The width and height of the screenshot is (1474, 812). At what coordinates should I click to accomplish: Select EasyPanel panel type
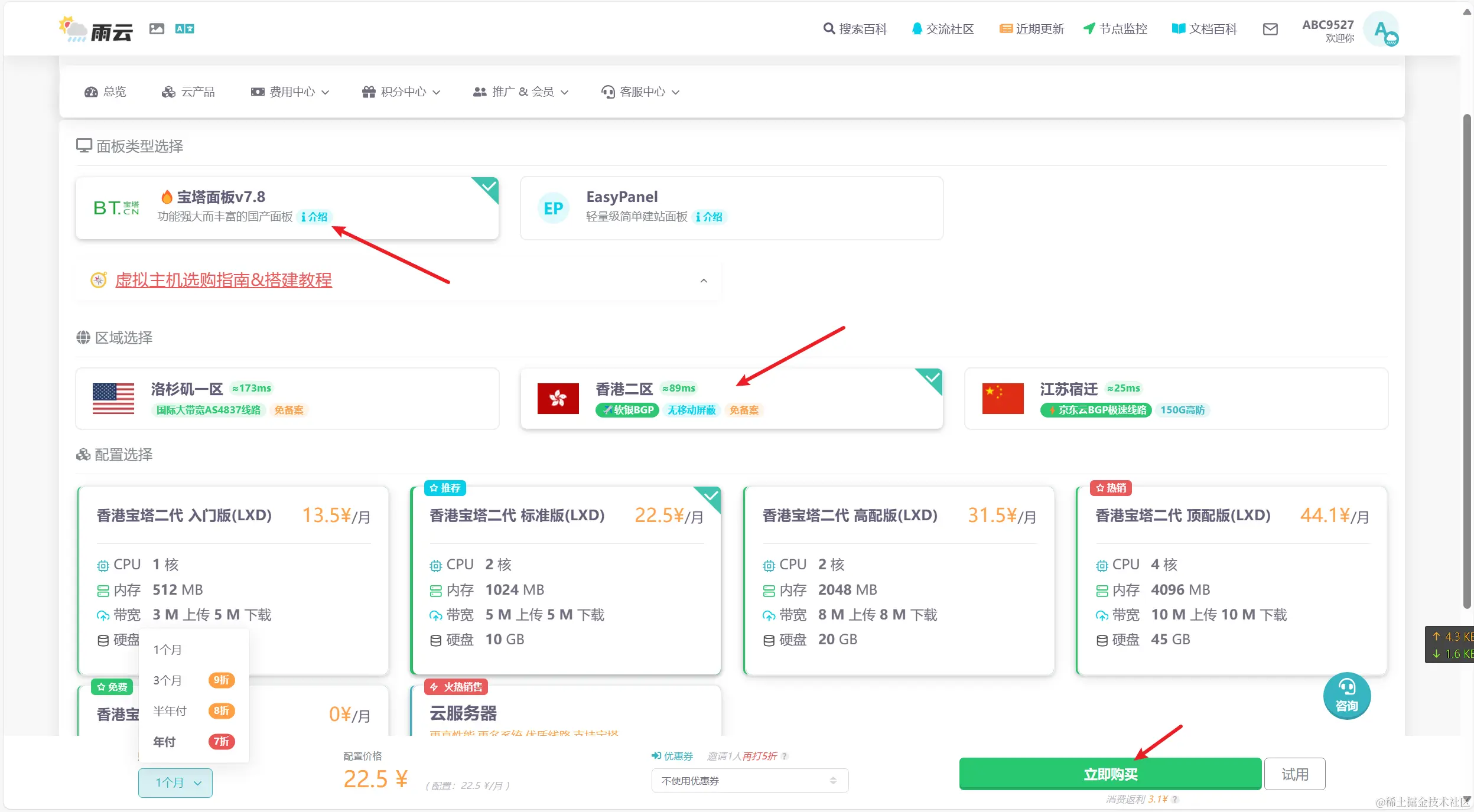(x=731, y=208)
